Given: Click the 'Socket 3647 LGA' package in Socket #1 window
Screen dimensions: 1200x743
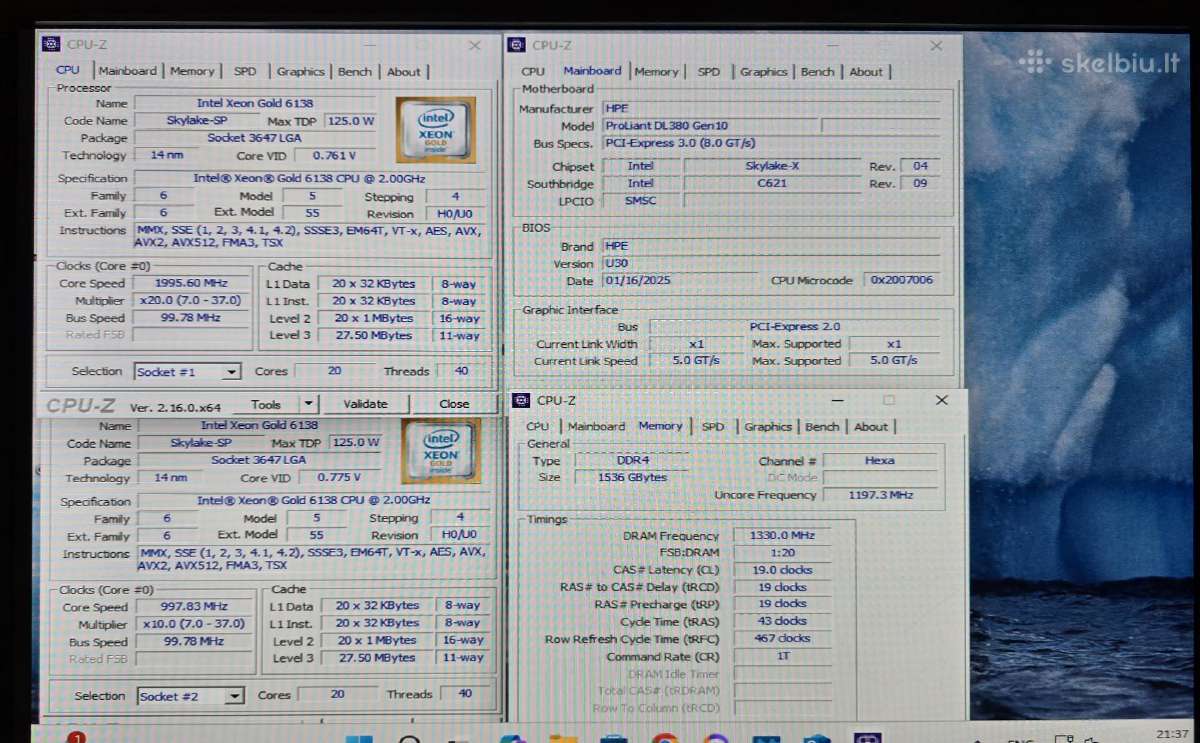Looking at the screenshot, I should [255, 138].
